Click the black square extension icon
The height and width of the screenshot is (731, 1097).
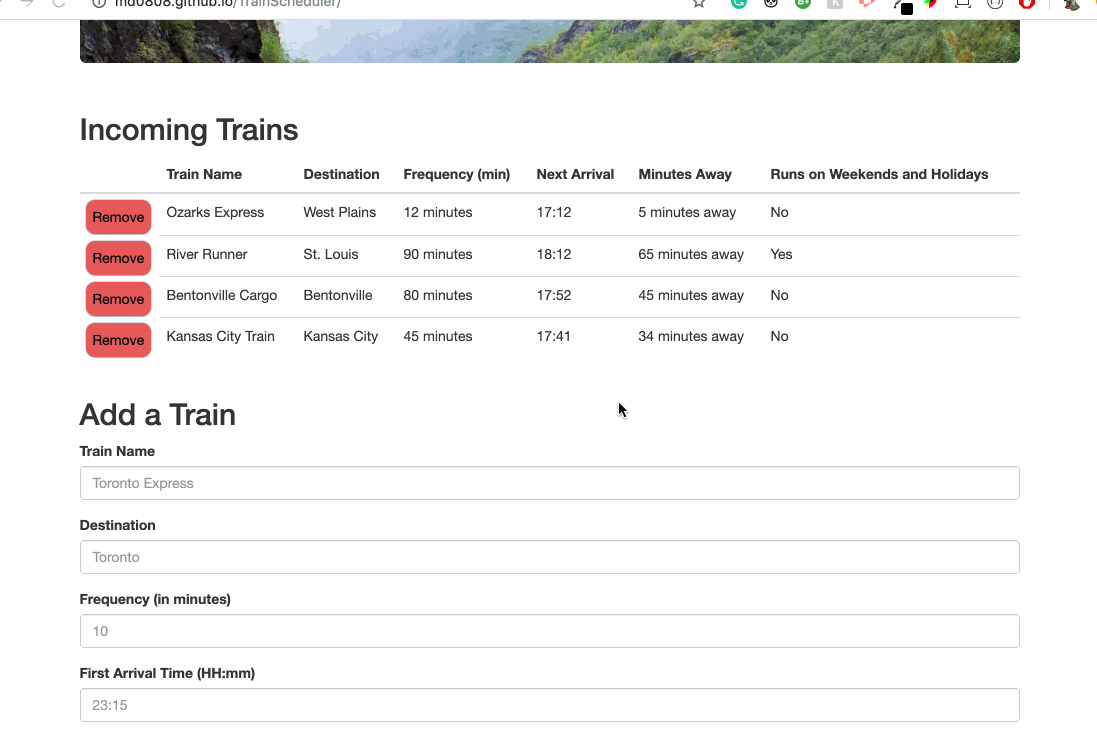906,6
